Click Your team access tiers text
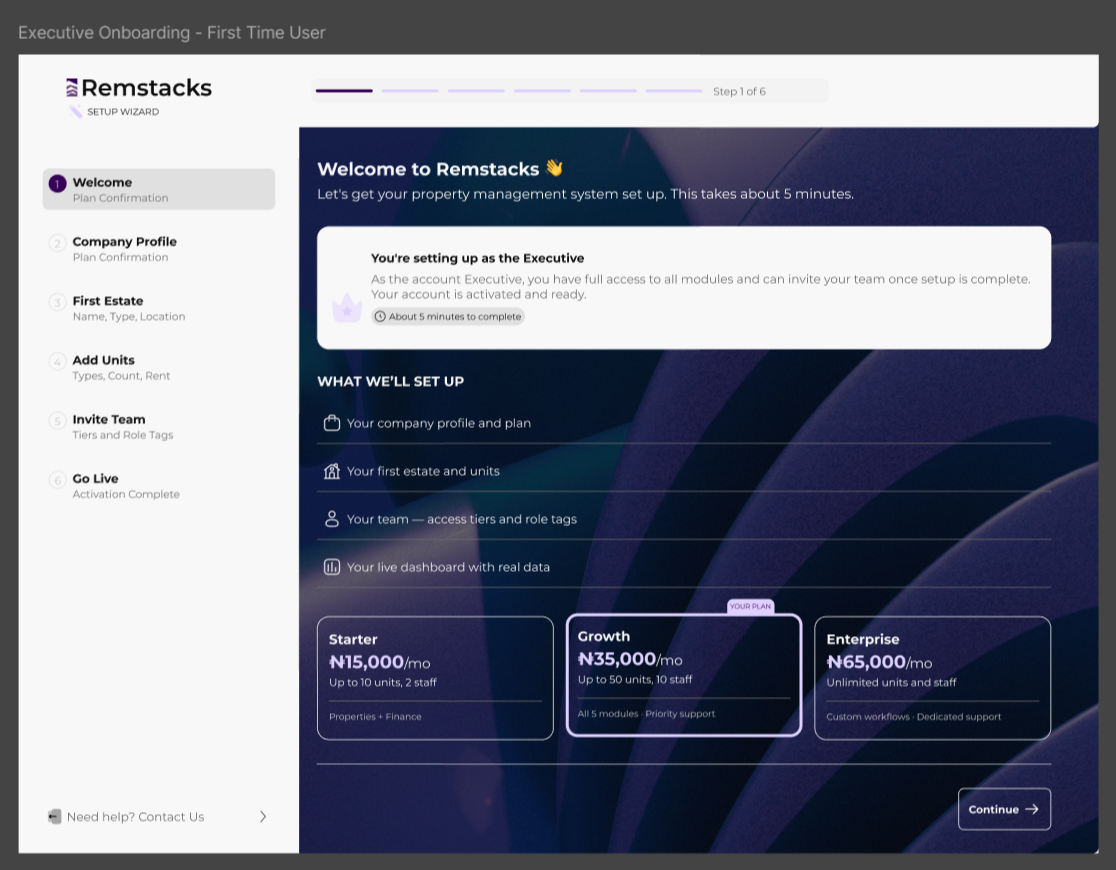 coord(462,519)
